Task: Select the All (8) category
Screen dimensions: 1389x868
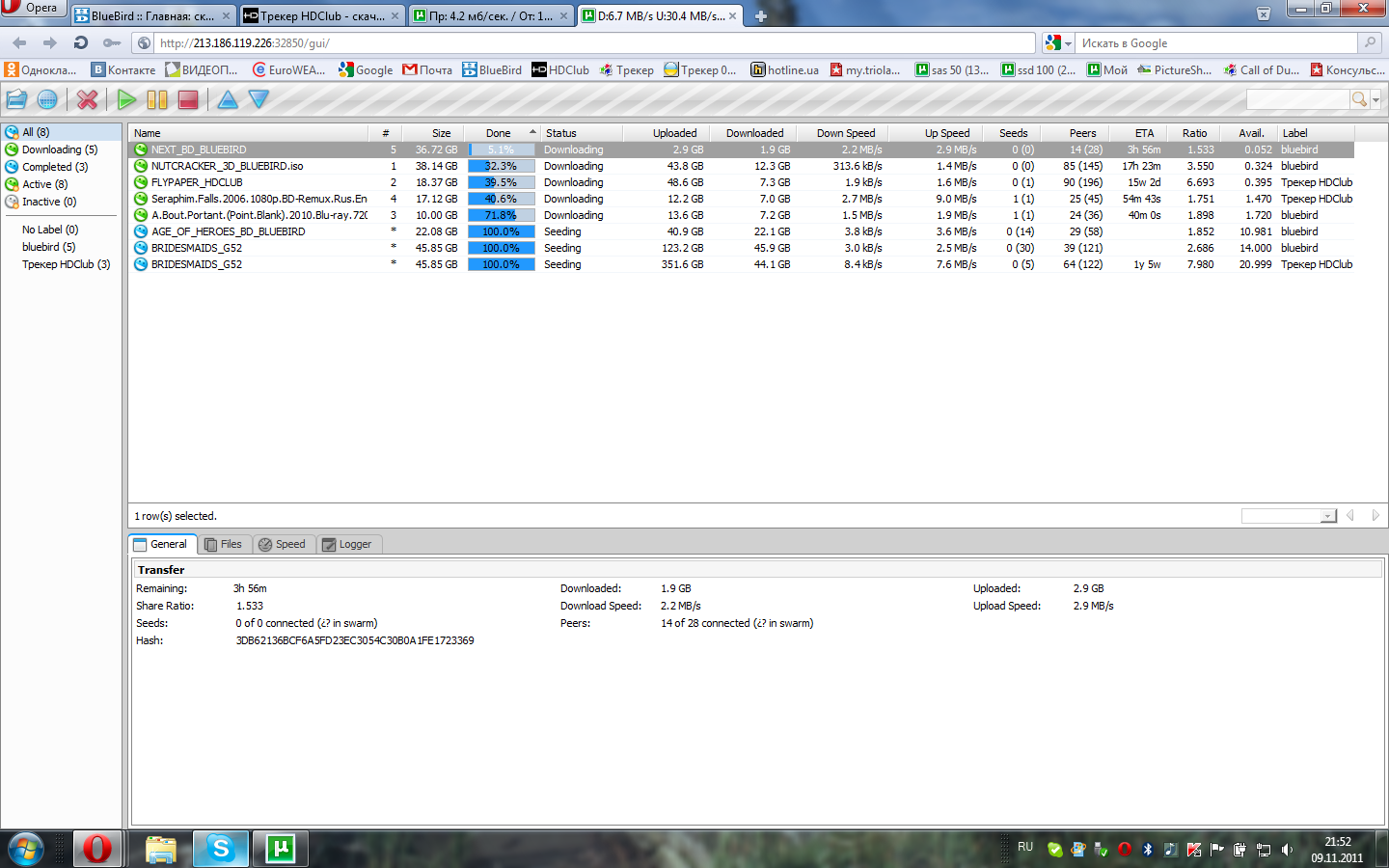Action: coord(62,132)
